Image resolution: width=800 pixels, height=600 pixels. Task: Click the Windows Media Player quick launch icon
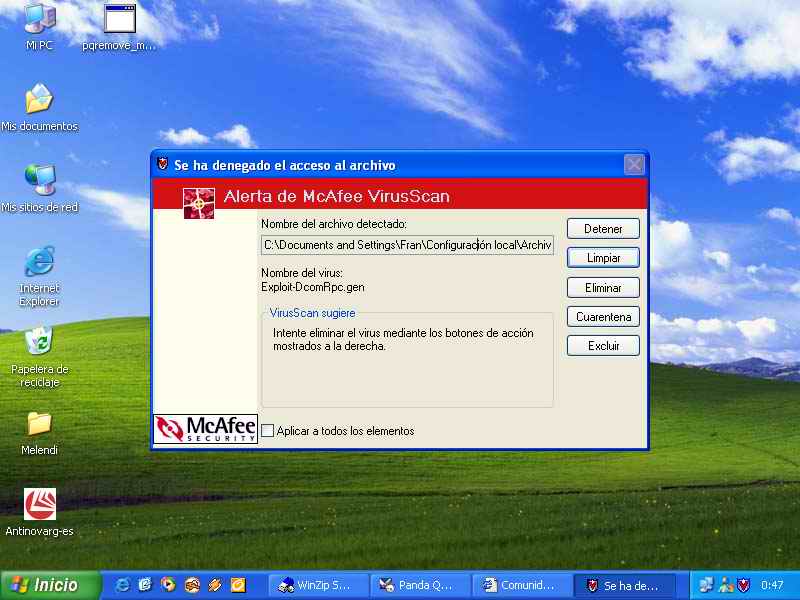[168, 585]
